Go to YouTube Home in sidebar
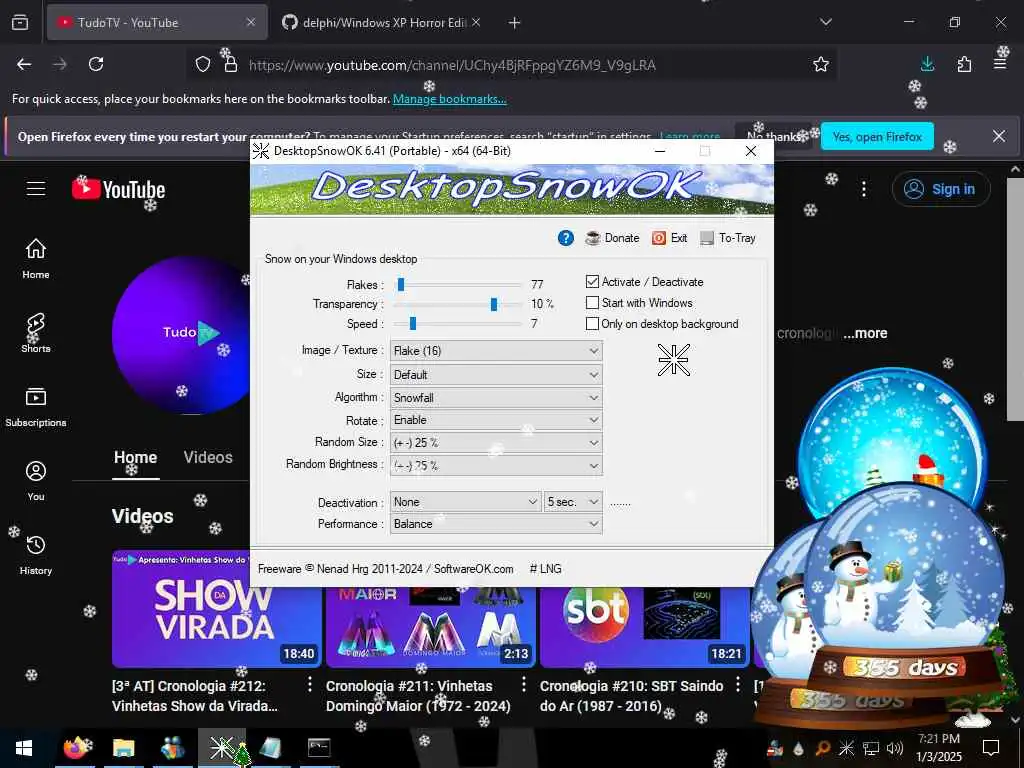This screenshot has width=1024, height=768. tap(36, 259)
